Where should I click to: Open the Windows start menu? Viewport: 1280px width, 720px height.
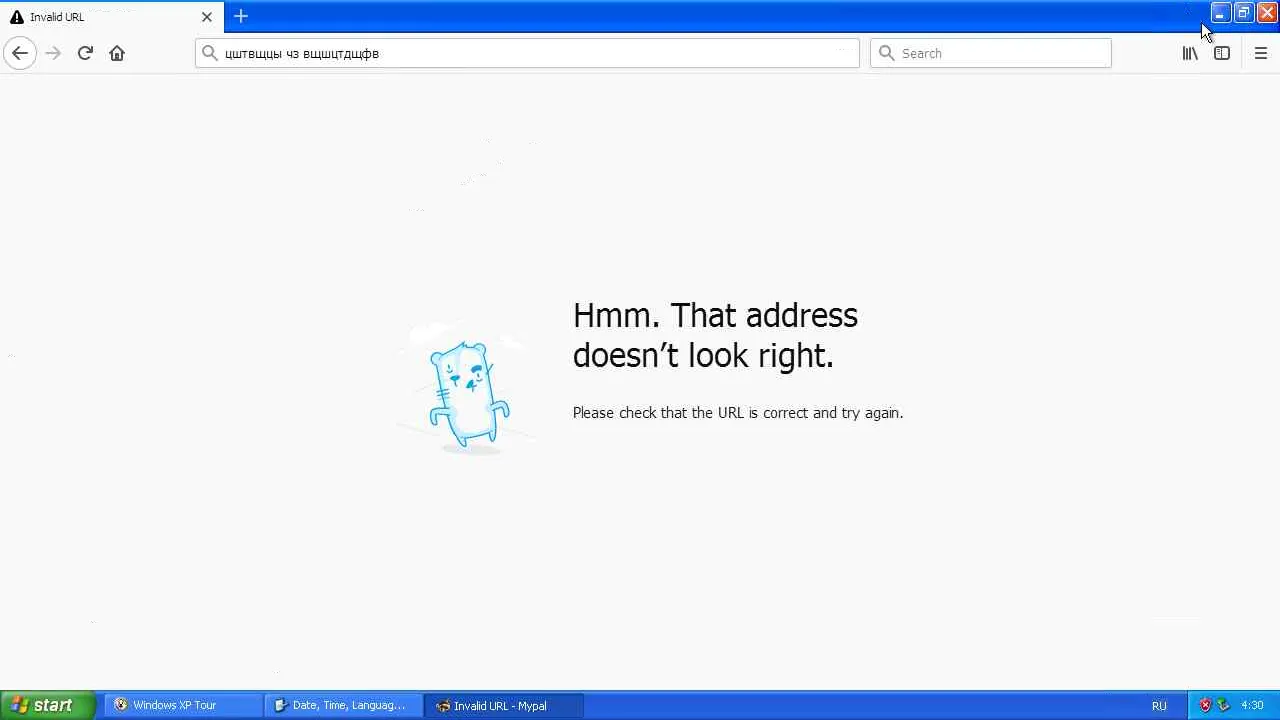click(47, 705)
